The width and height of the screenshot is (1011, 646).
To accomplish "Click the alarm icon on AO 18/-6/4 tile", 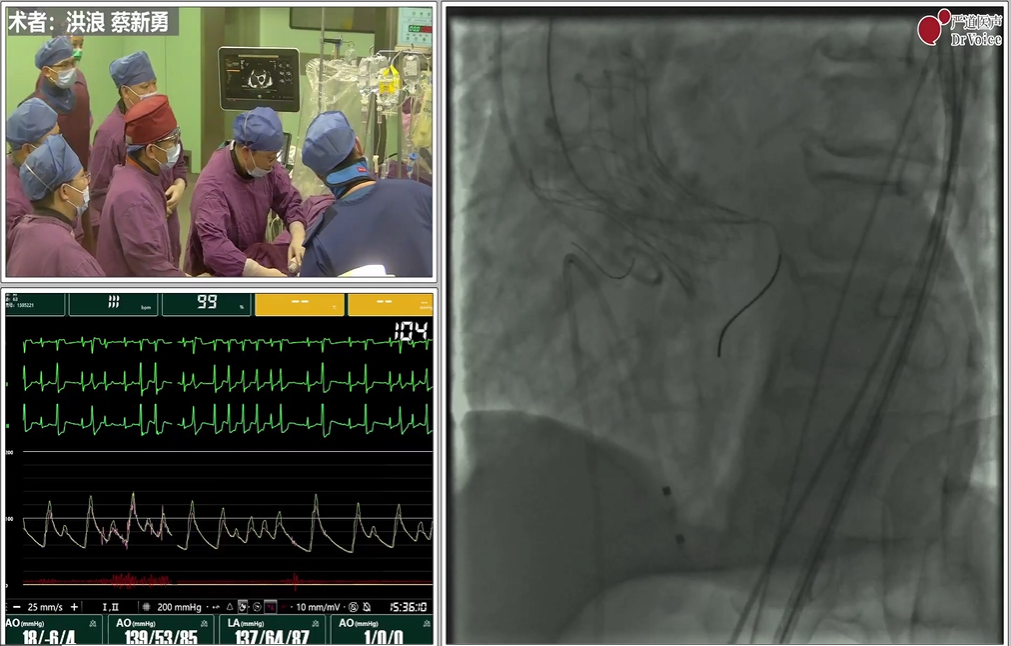I will click(93, 623).
